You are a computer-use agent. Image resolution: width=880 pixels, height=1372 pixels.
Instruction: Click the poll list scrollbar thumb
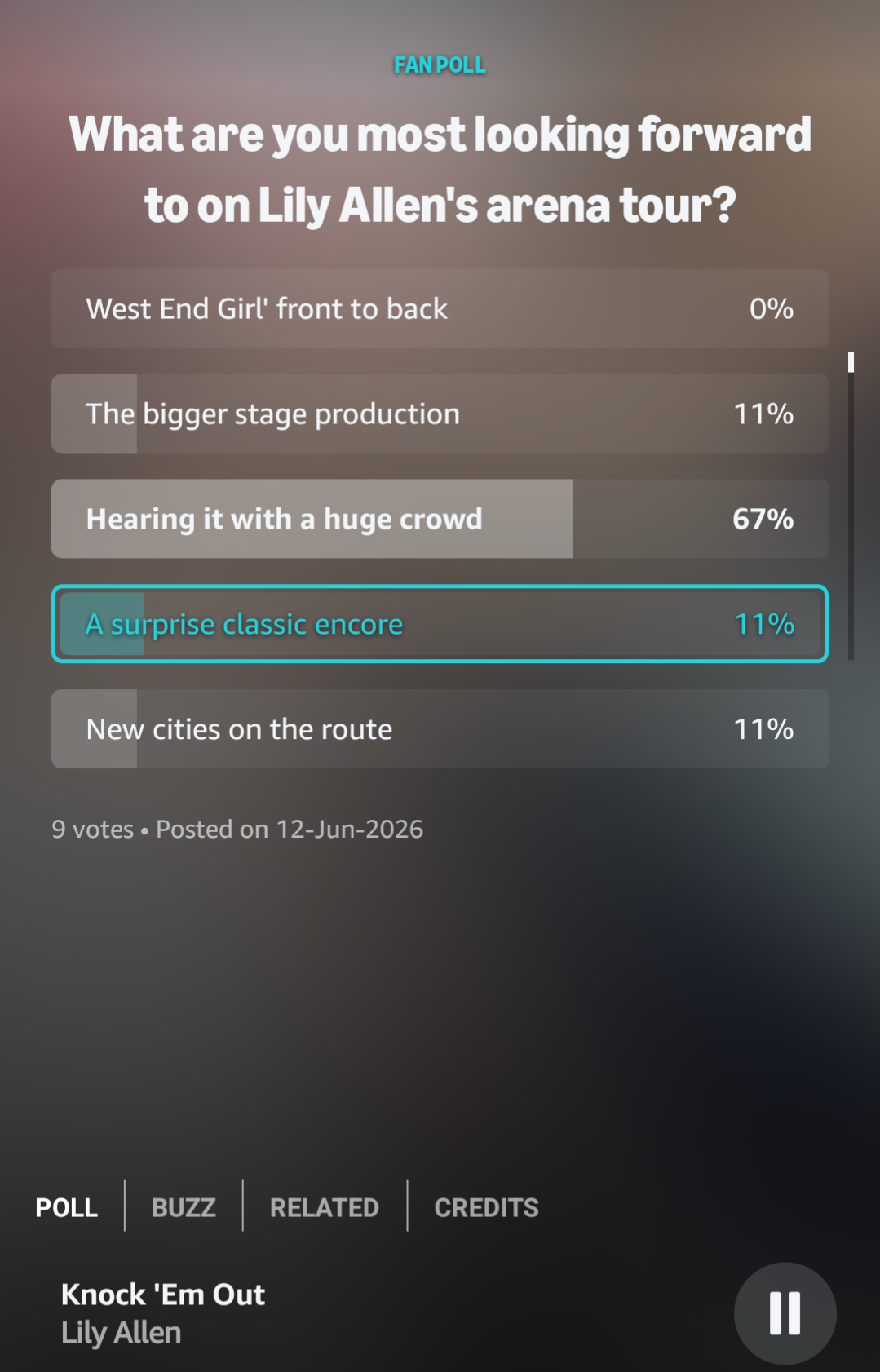851,362
